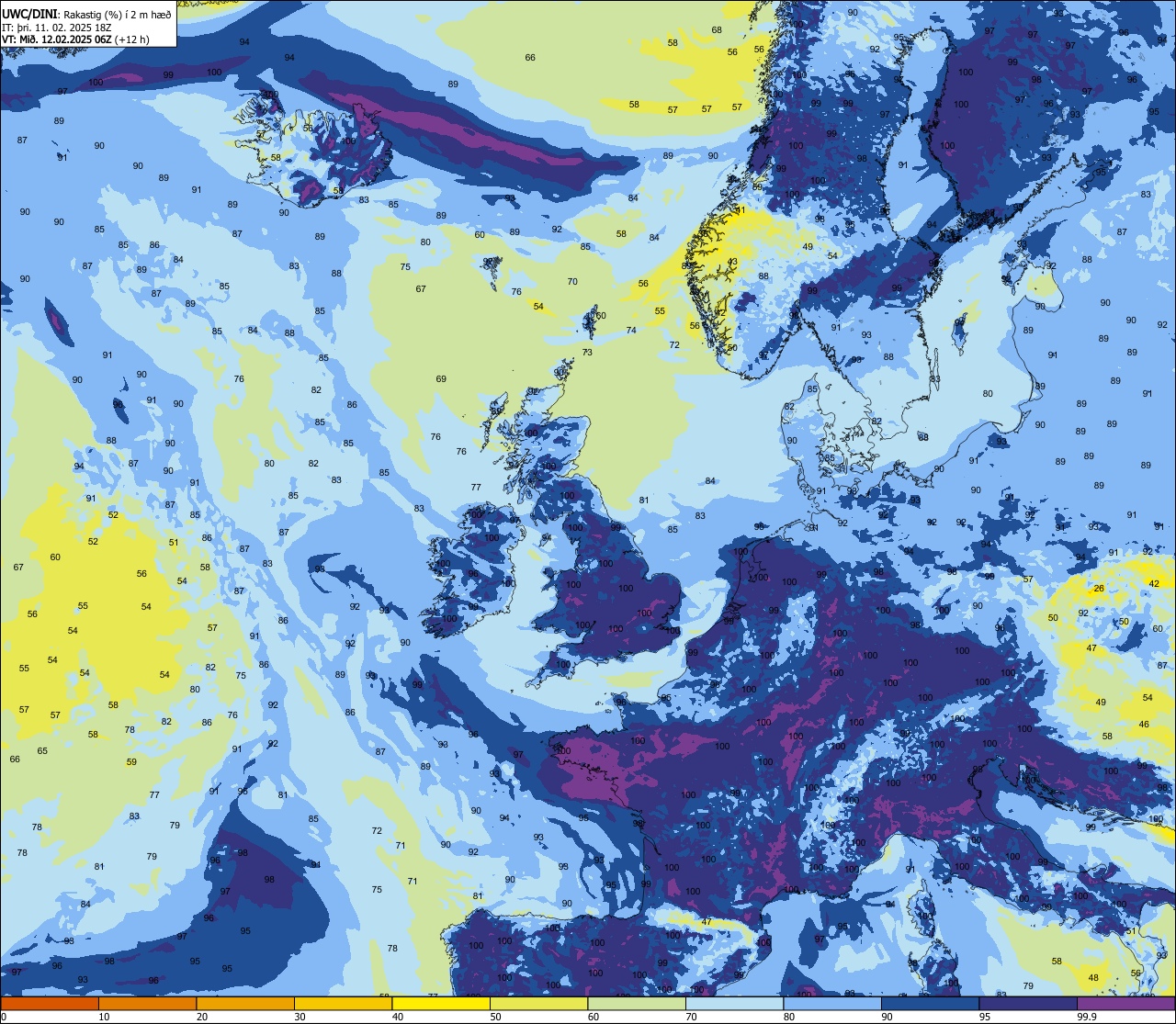The width and height of the screenshot is (1176, 1024).
Task: Click the humidity value '46' on map
Action: point(1144,725)
